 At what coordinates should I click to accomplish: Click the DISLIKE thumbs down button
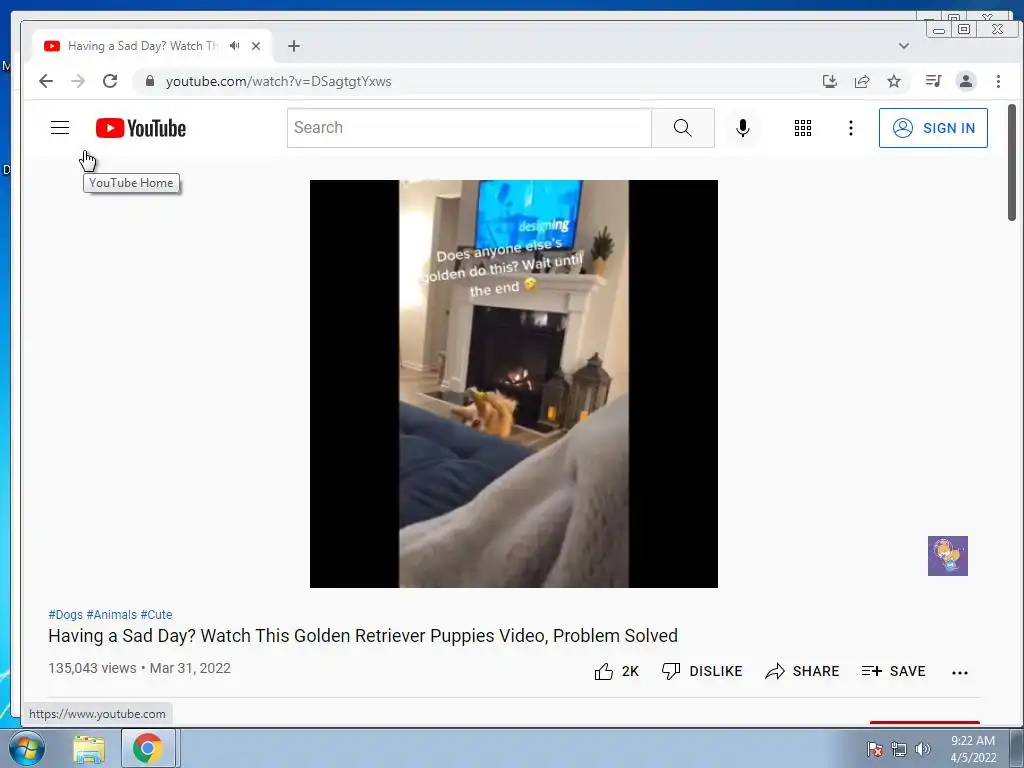pos(702,671)
